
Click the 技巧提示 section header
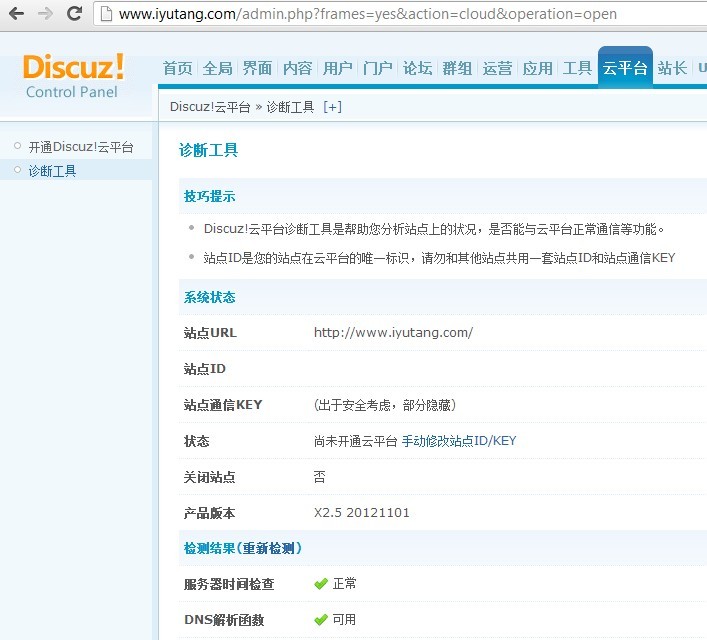209,196
